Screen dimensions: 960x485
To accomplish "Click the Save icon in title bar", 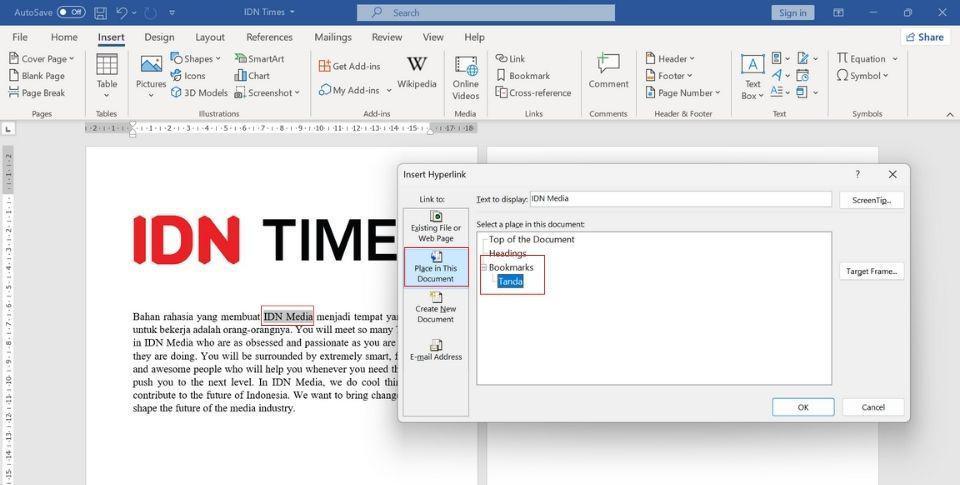I will click(x=100, y=12).
